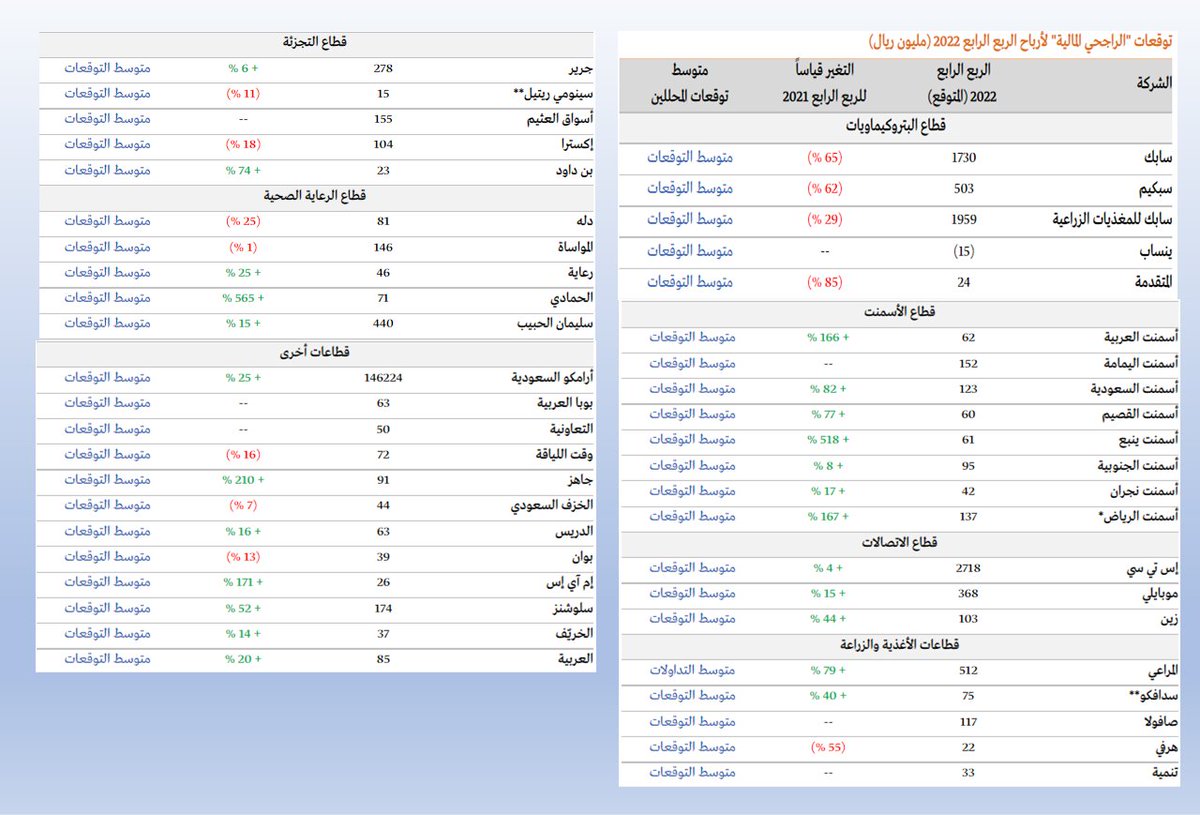1200x815 pixels.
Task: Select the company 'سليمان الحبيب'
Action: pyautogui.click(x=556, y=323)
